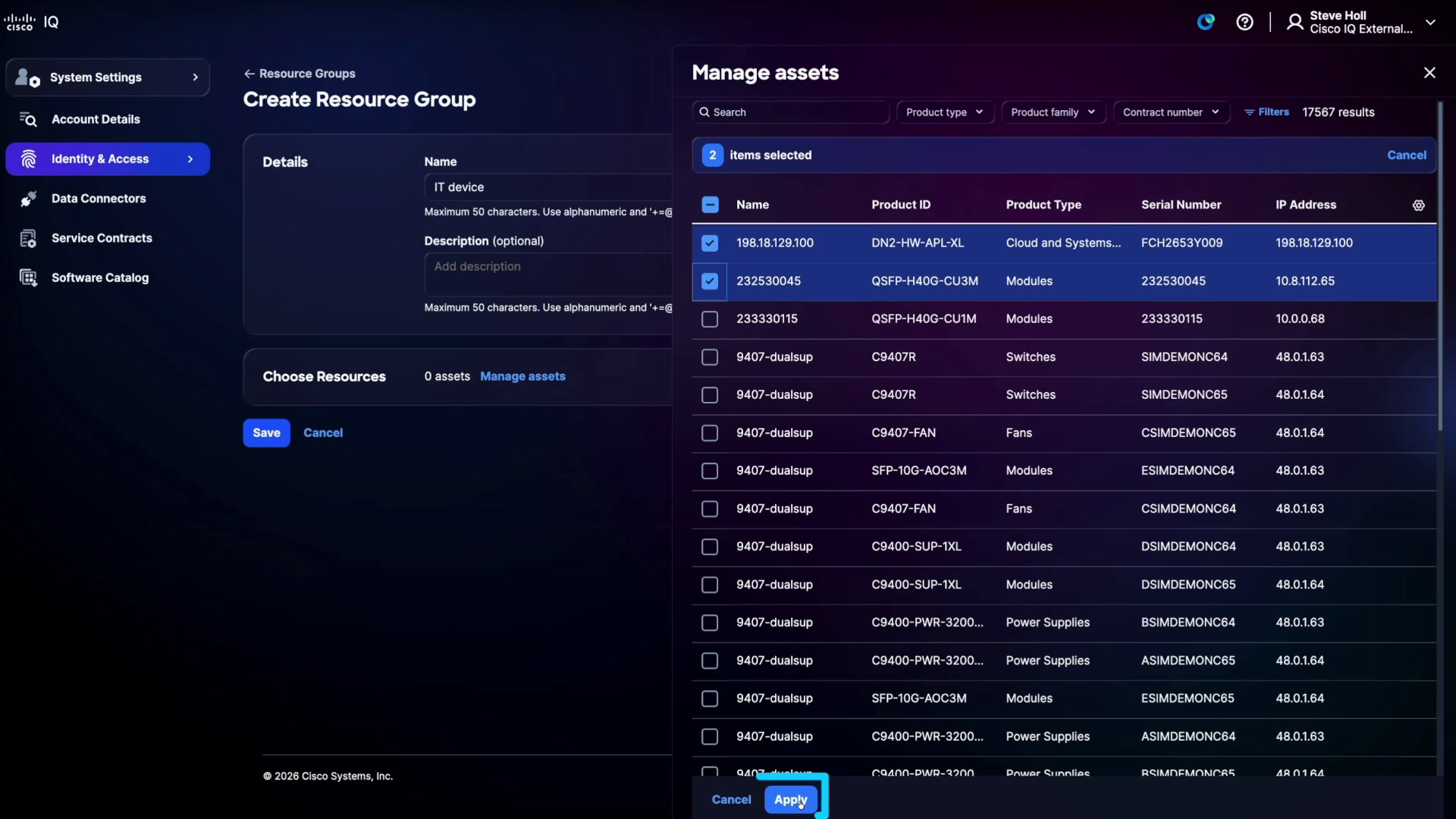
Task: Click the Identity & Access fingerprint icon
Action: (29, 159)
